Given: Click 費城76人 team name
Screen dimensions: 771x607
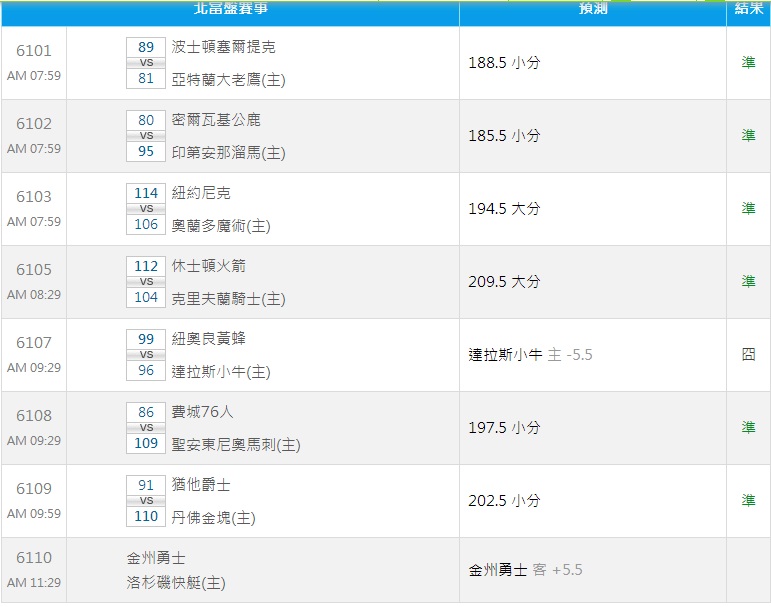Looking at the screenshot, I should (x=203, y=412).
